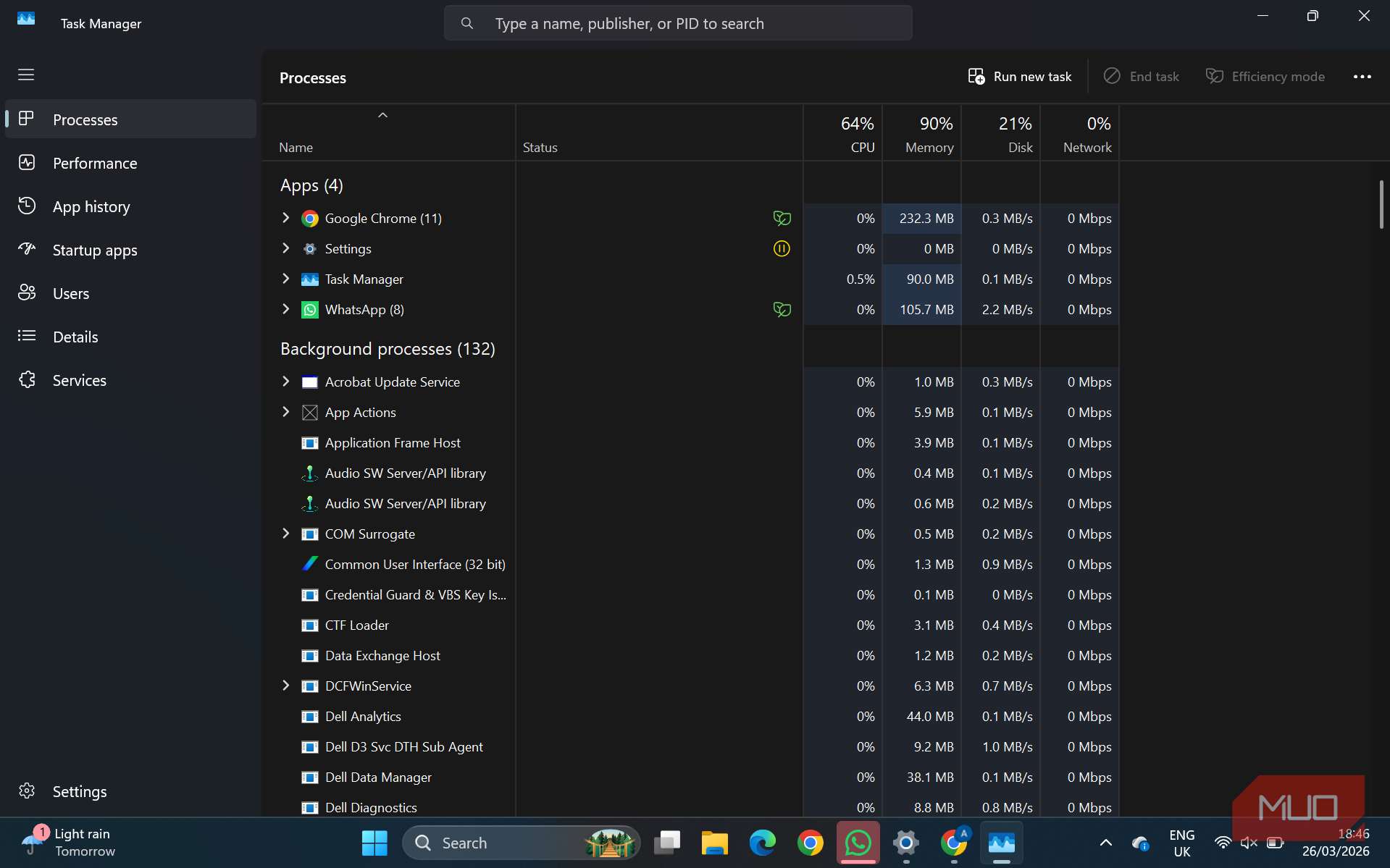Open the App history page

point(130,206)
